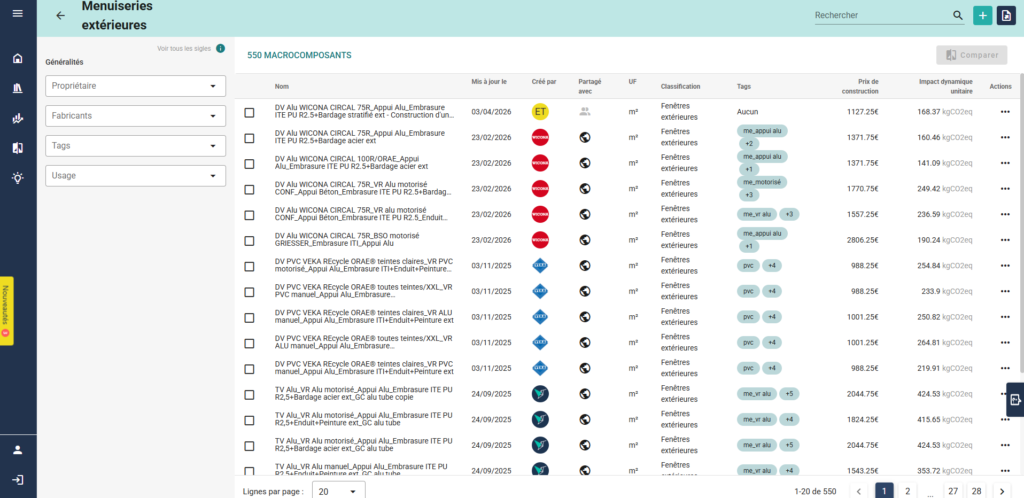1024x498 pixels.
Task: Go to page 2 of results
Action: (907, 491)
